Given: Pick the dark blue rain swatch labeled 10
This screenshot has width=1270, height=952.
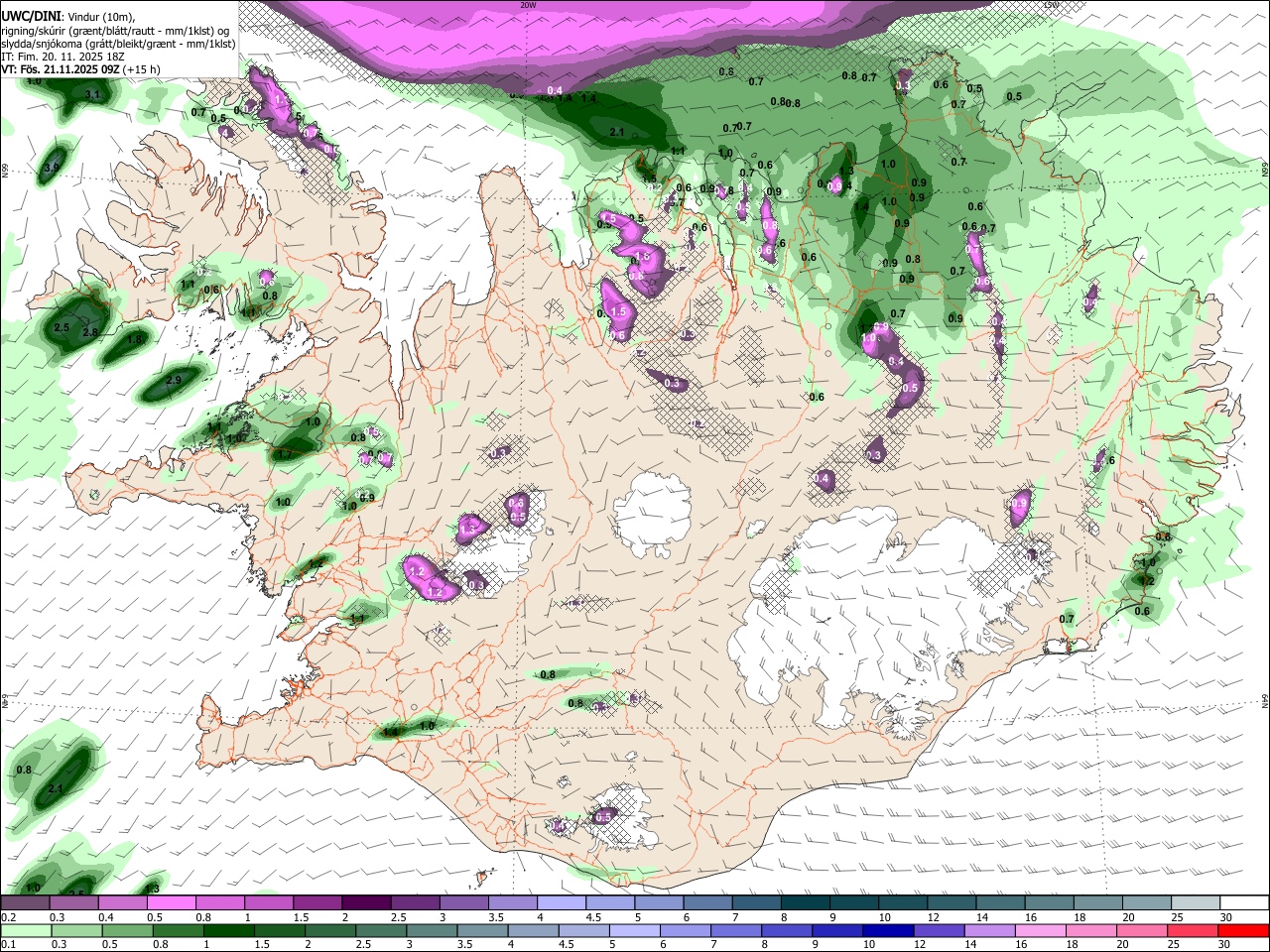Looking at the screenshot, I should (889, 930).
